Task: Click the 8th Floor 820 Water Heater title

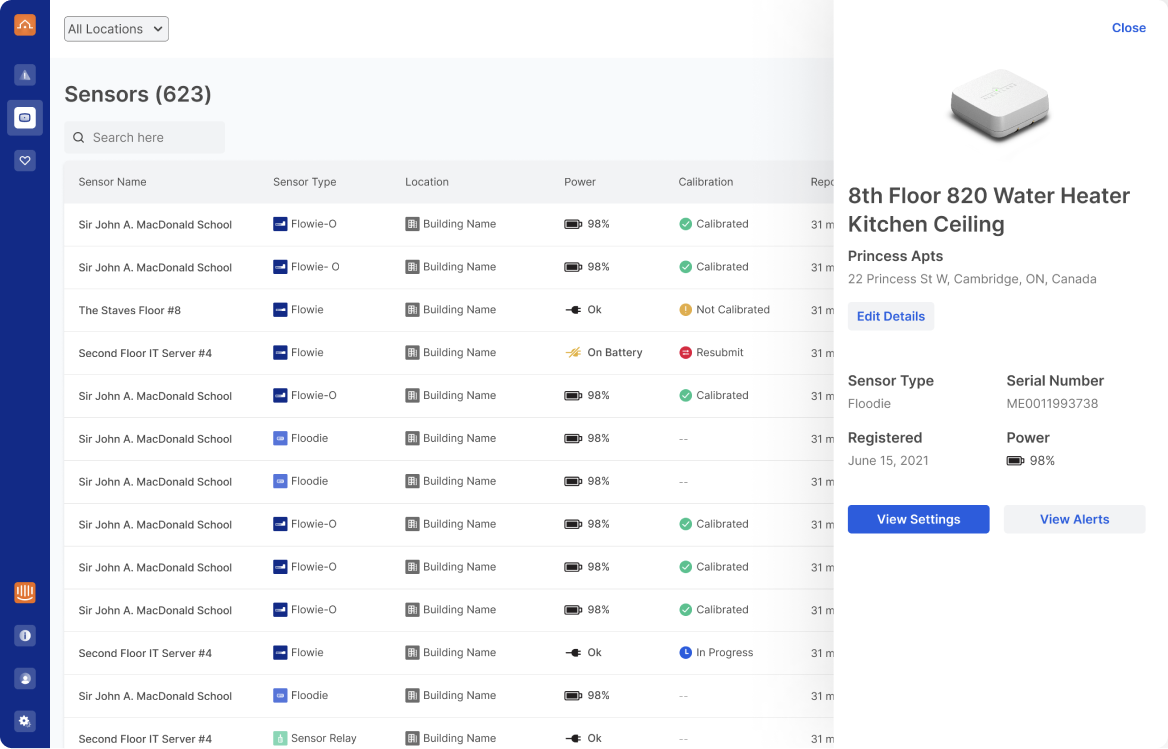Action: (x=988, y=210)
